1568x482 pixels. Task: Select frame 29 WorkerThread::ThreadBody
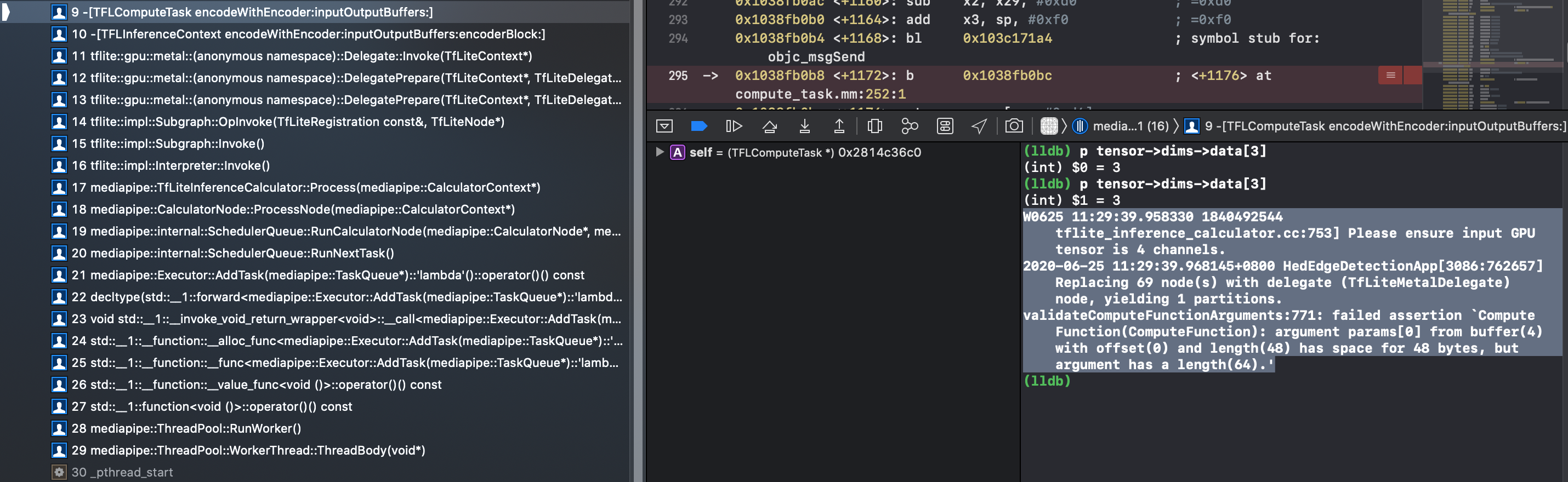[315, 450]
